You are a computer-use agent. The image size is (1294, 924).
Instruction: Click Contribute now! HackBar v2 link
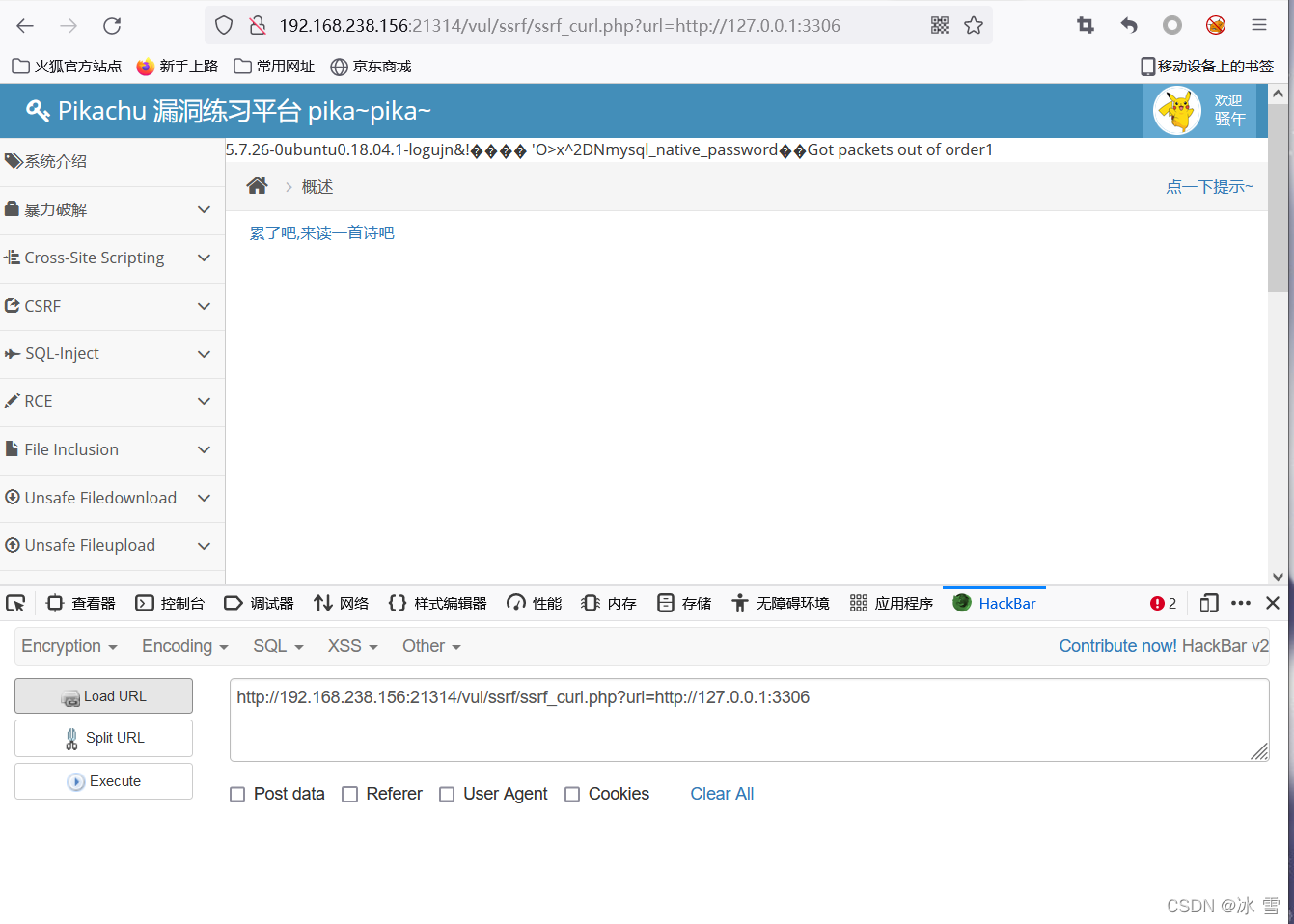coord(1164,646)
